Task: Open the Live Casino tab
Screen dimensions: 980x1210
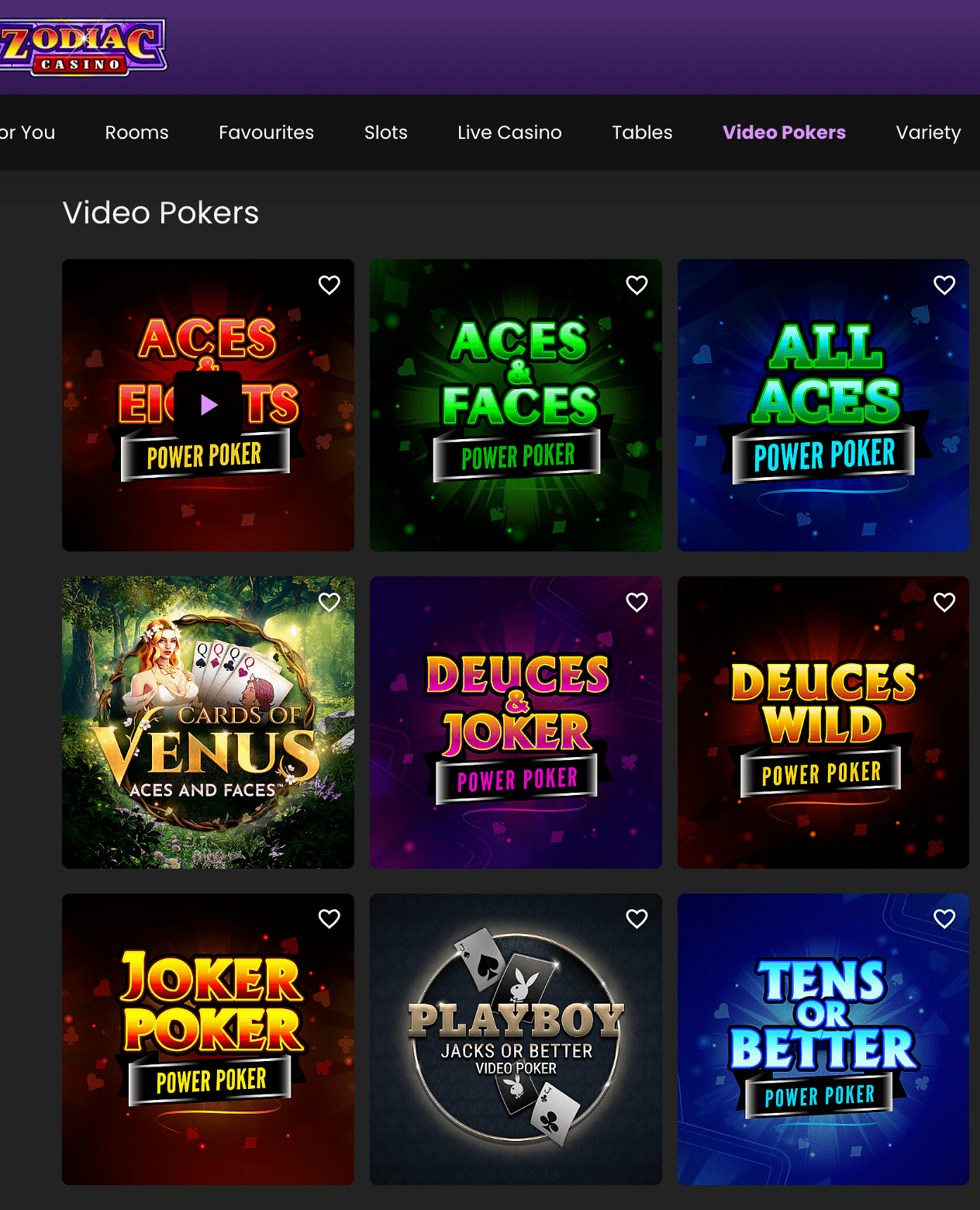Action: pos(509,132)
